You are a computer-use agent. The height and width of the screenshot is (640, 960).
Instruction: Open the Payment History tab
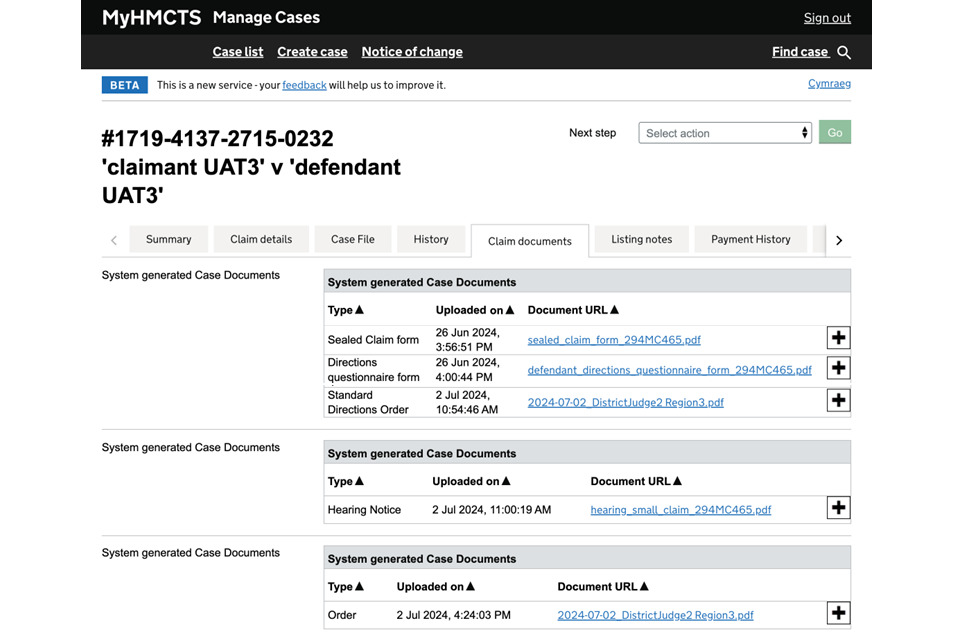(750, 239)
